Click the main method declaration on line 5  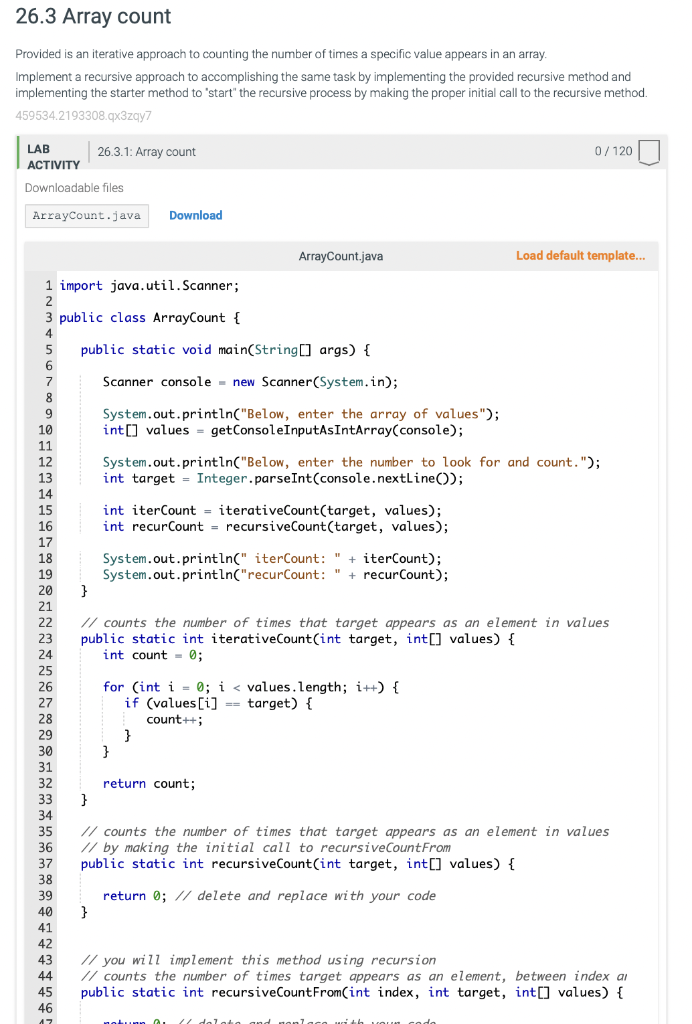pos(225,349)
